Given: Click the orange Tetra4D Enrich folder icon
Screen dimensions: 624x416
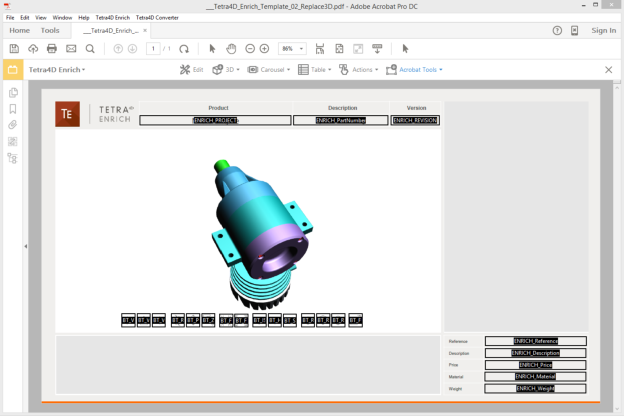Looking at the screenshot, I should [x=13, y=70].
